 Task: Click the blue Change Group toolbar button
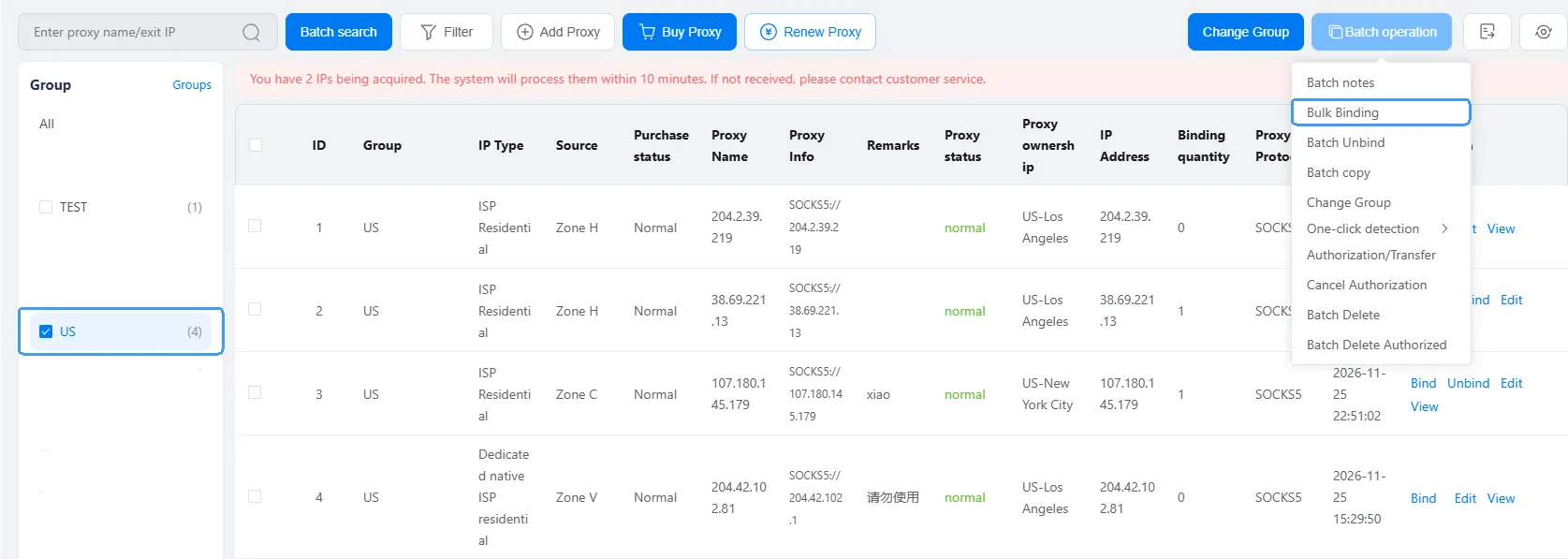pos(1246,32)
